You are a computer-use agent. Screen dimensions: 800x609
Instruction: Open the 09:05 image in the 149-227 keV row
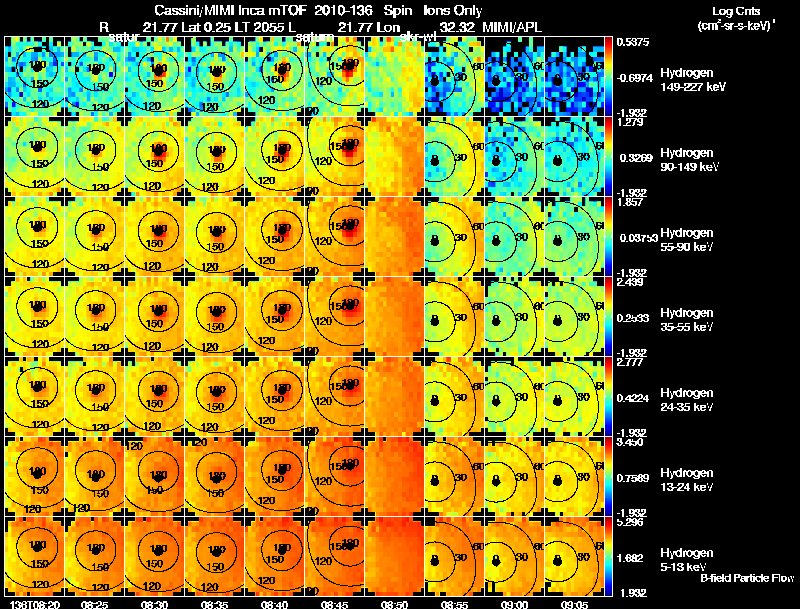click(574, 77)
